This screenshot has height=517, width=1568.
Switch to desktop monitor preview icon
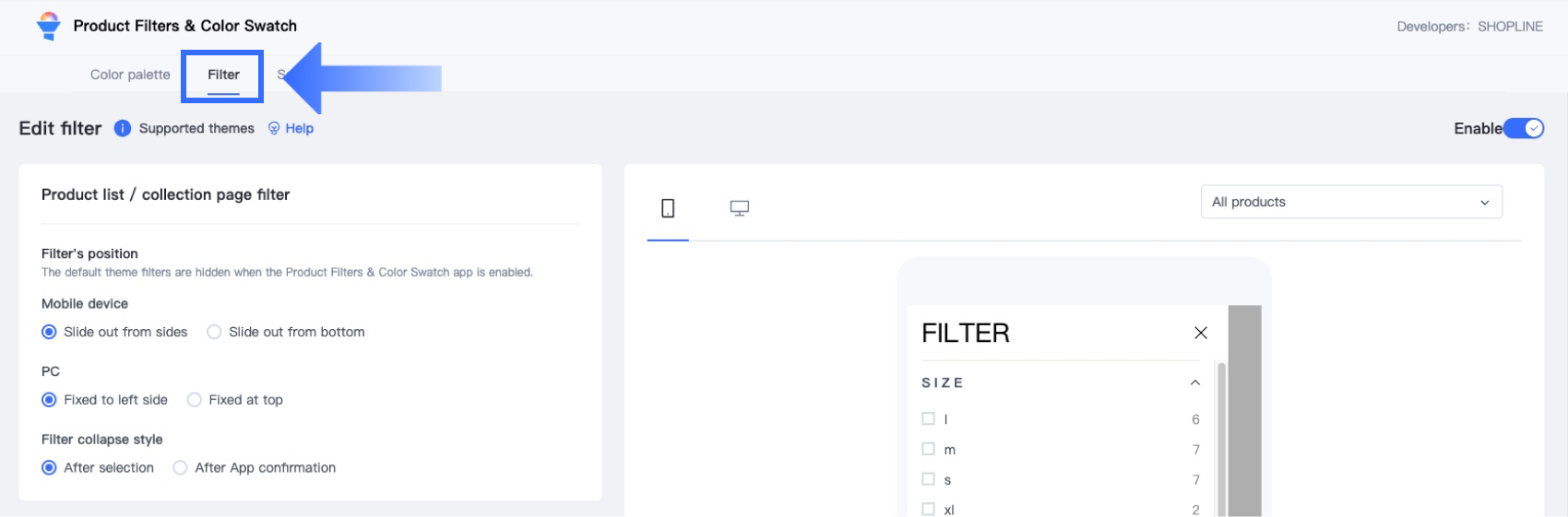point(739,208)
